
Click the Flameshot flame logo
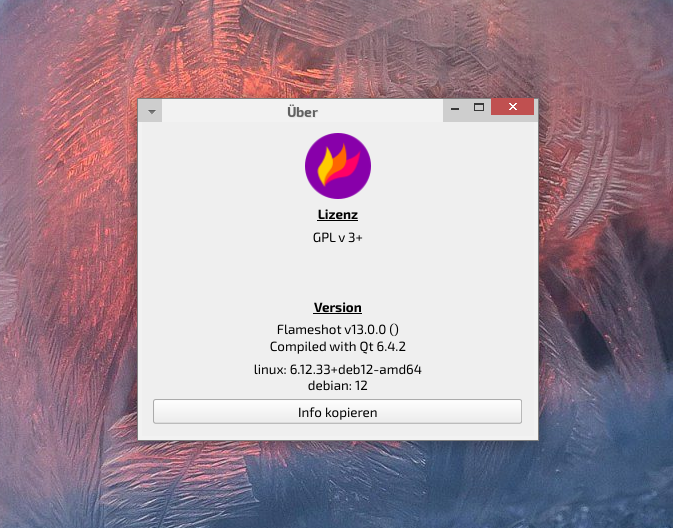338,166
